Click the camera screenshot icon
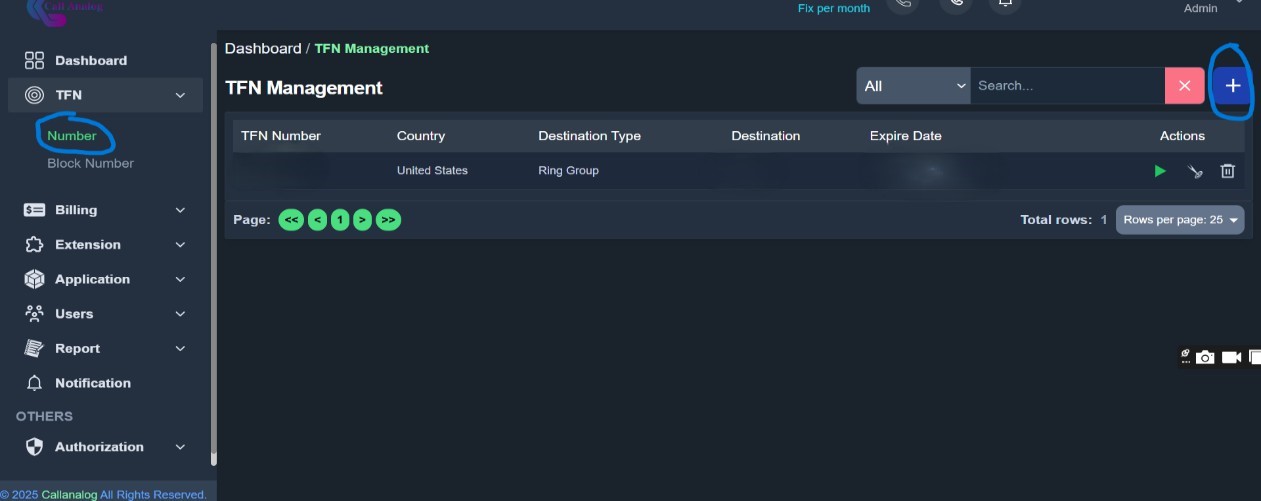 [x=1205, y=357]
